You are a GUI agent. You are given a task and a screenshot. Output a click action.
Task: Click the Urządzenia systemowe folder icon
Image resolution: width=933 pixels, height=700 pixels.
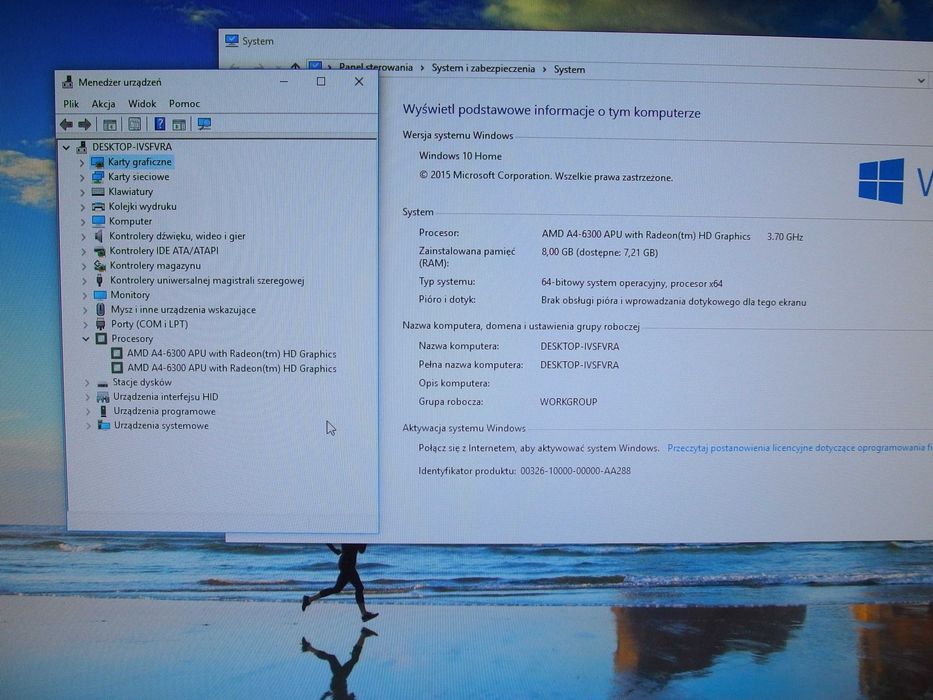104,426
